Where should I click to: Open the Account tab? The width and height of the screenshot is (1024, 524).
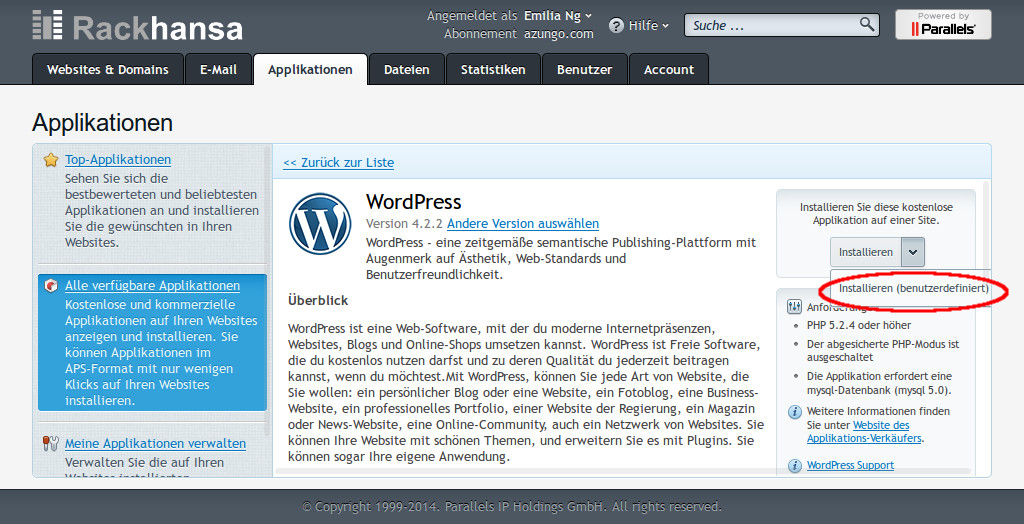(669, 69)
